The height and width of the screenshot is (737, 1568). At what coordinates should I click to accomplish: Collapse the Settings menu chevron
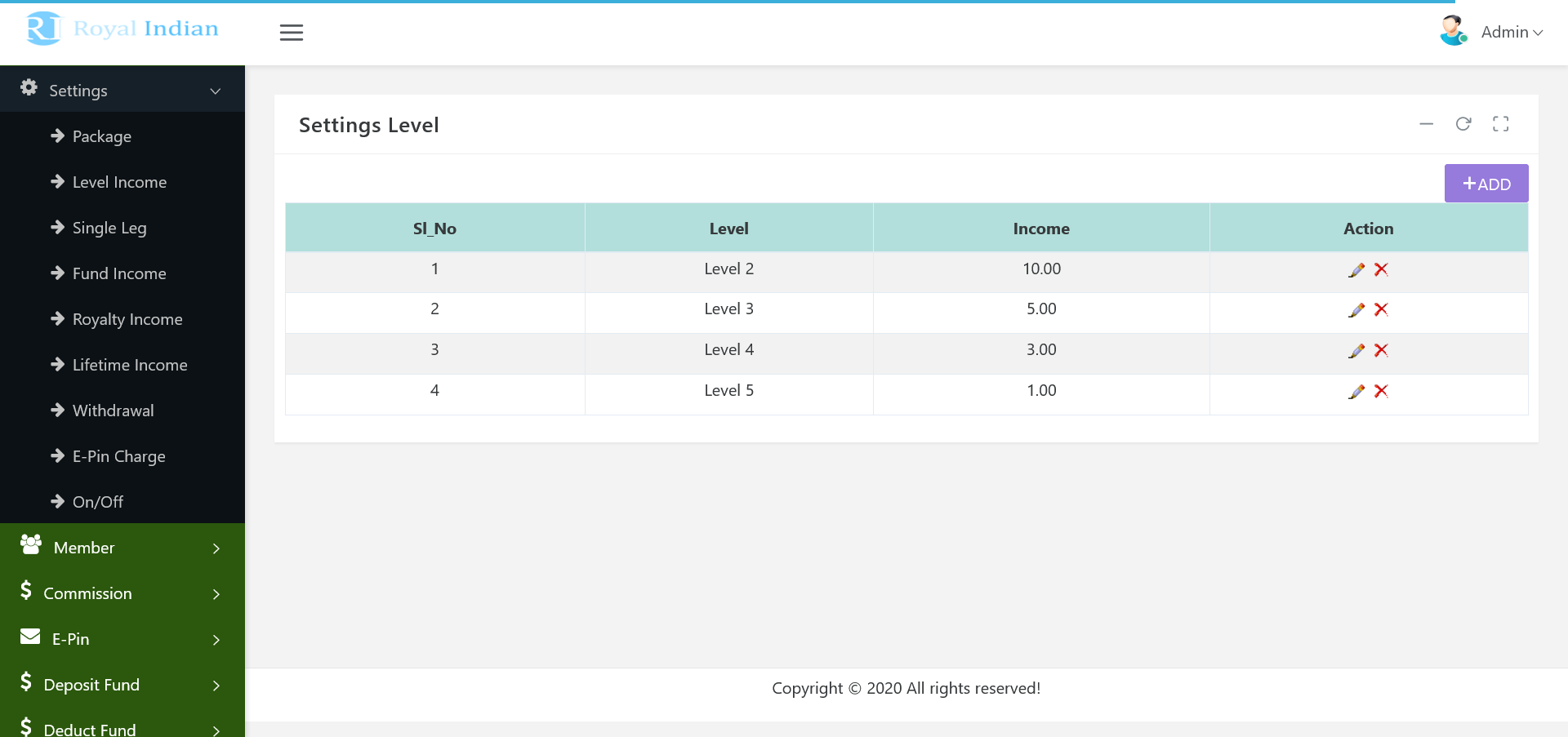(x=216, y=91)
